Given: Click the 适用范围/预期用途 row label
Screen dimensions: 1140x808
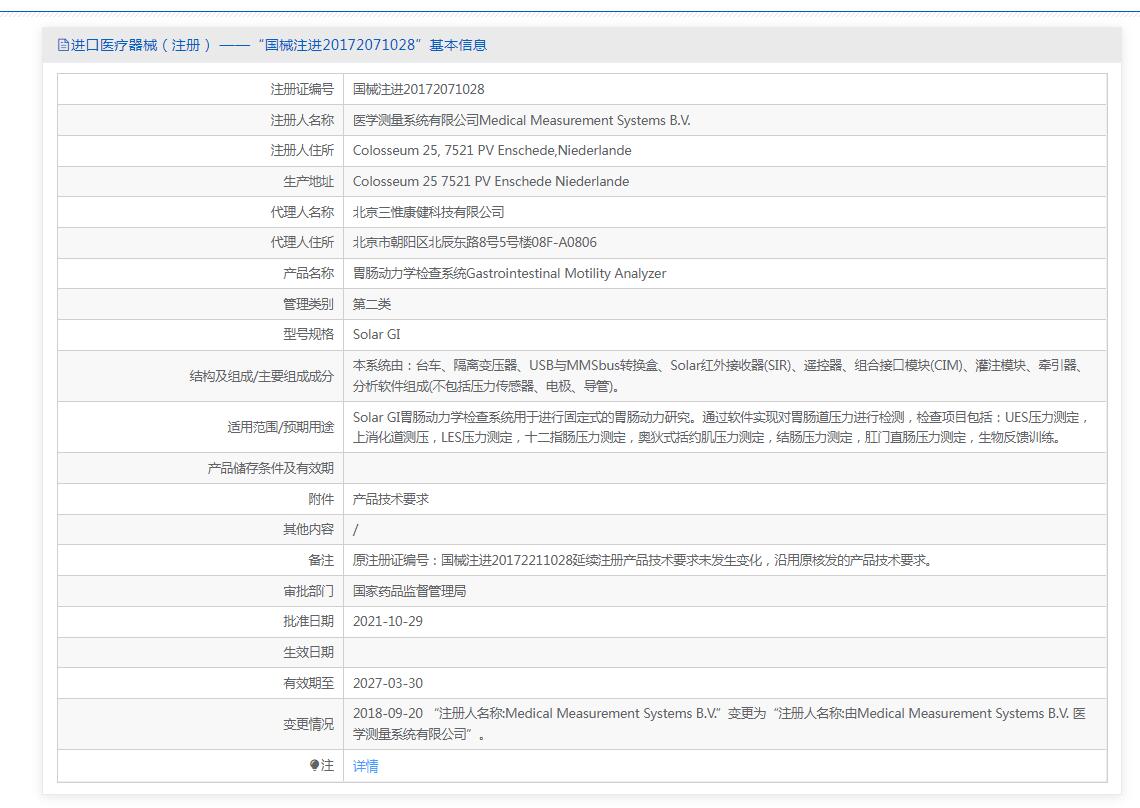Looking at the screenshot, I should click(x=280, y=427).
